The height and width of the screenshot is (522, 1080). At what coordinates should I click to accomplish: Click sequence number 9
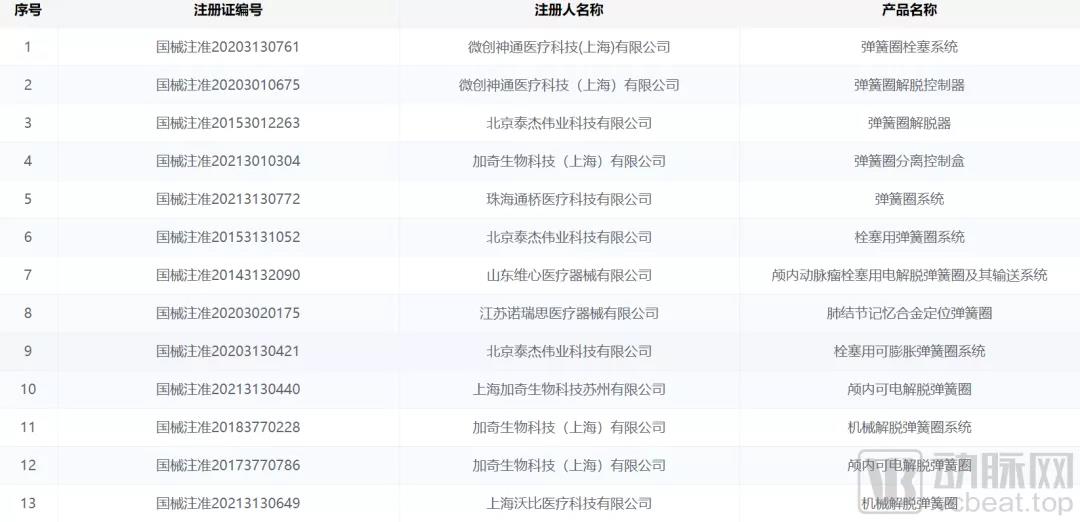point(28,351)
